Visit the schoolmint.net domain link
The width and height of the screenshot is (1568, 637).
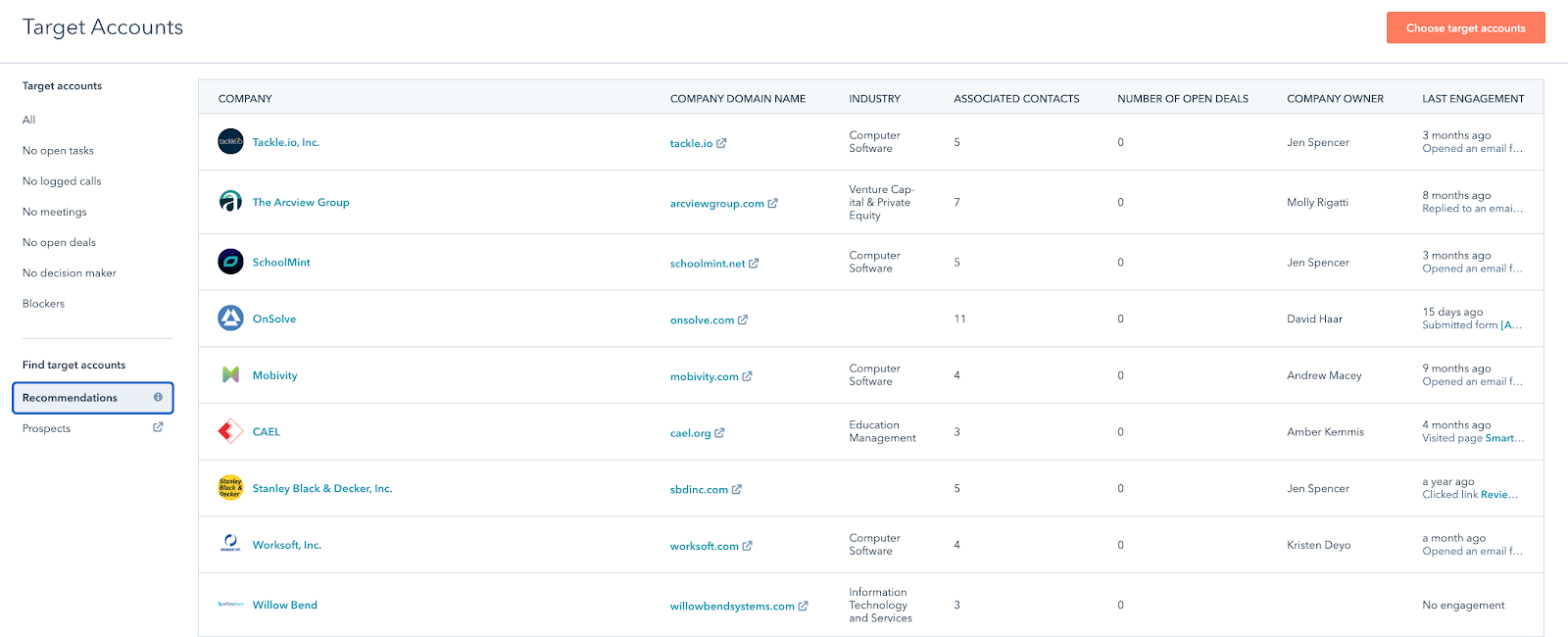708,263
